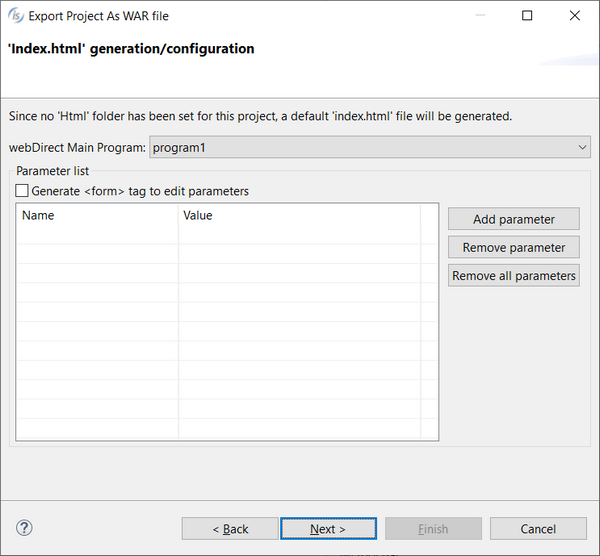Minimize the export dialog window
Image resolution: width=600 pixels, height=556 pixels.
(x=480, y=16)
